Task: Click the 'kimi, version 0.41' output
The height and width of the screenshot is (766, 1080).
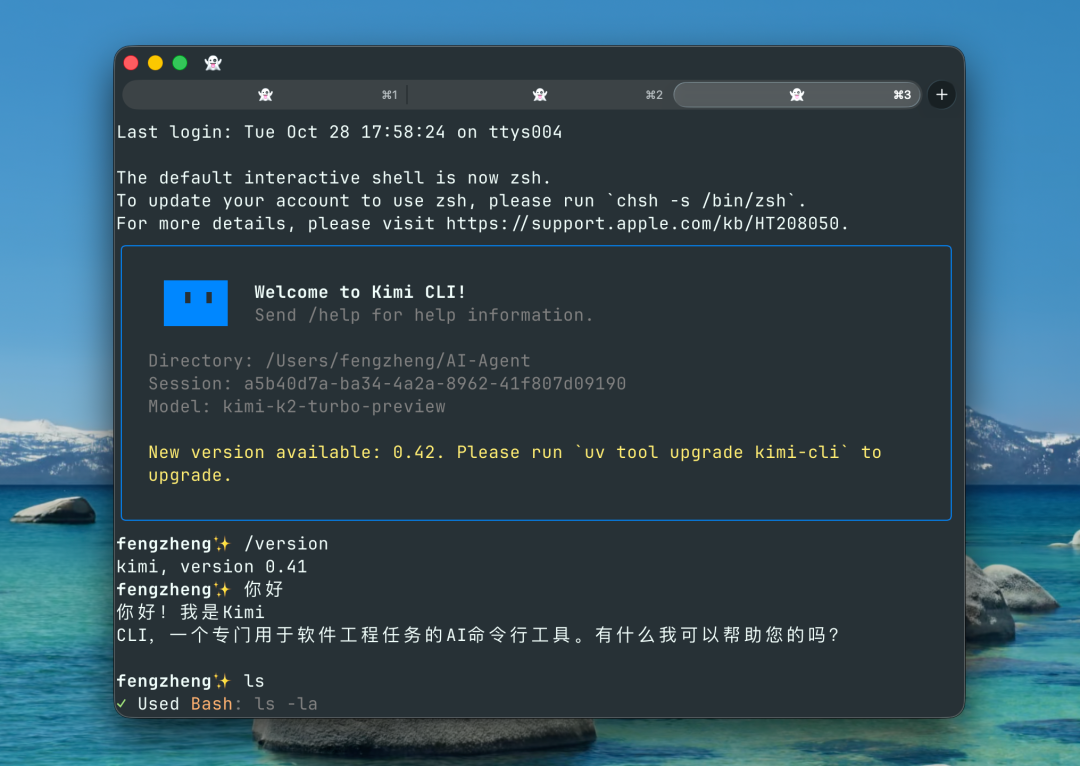Action: pyautogui.click(x=211, y=566)
